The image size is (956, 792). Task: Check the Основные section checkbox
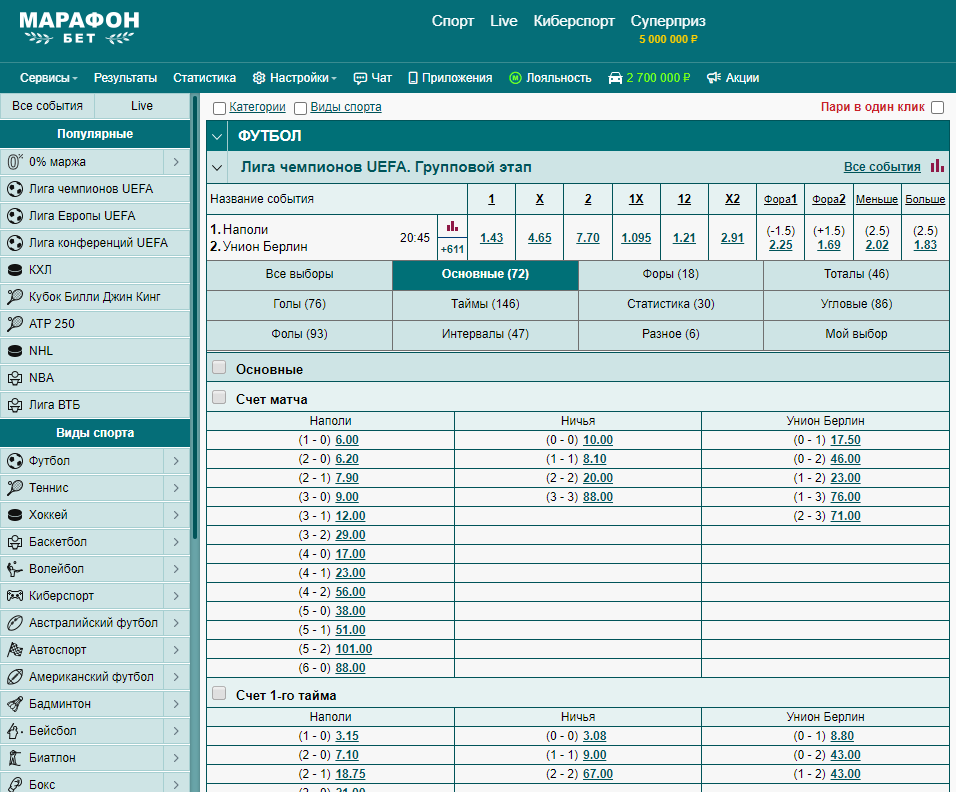[x=219, y=368]
